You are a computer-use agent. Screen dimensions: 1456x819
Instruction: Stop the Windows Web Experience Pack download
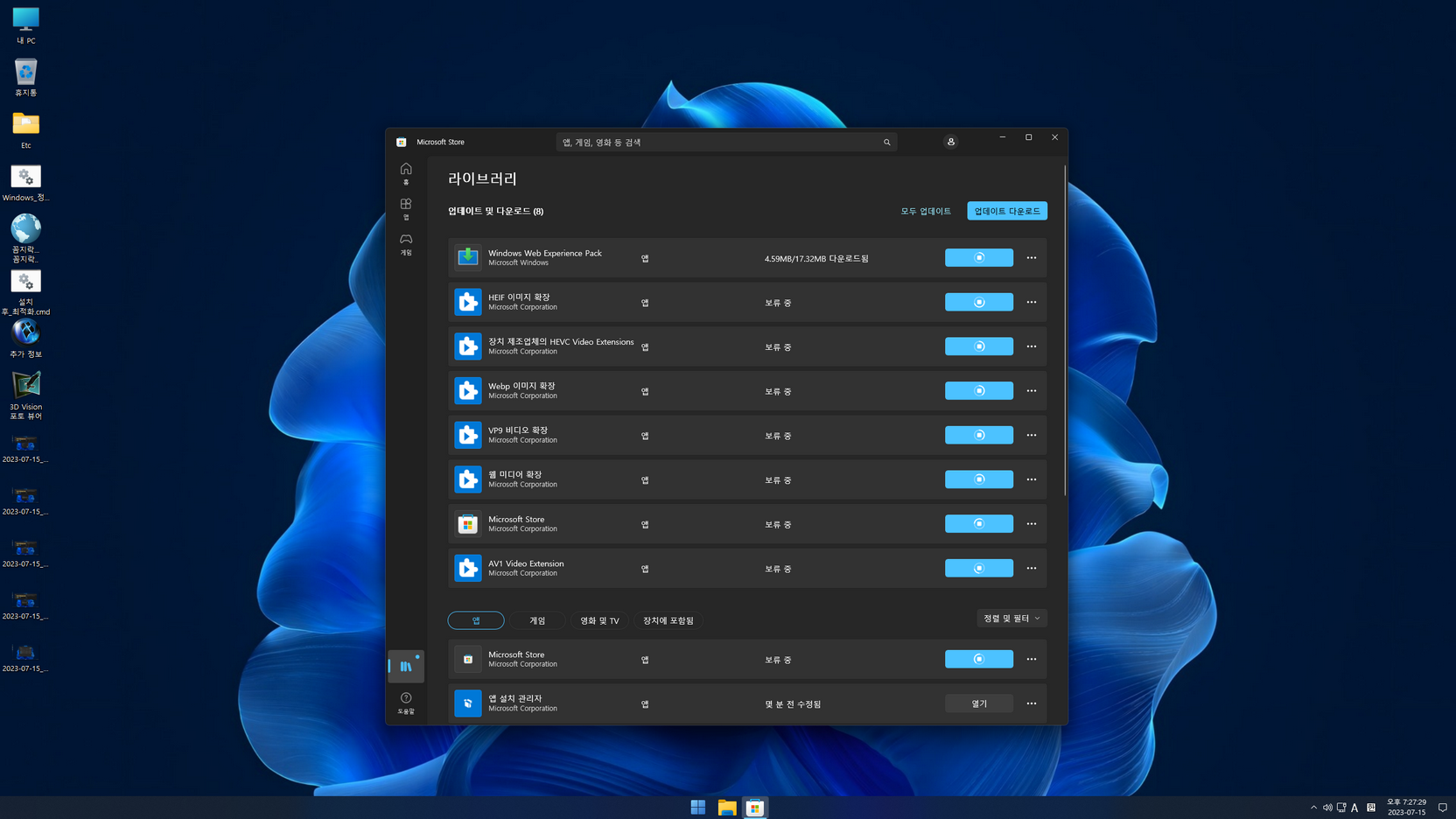pyautogui.click(x=979, y=257)
